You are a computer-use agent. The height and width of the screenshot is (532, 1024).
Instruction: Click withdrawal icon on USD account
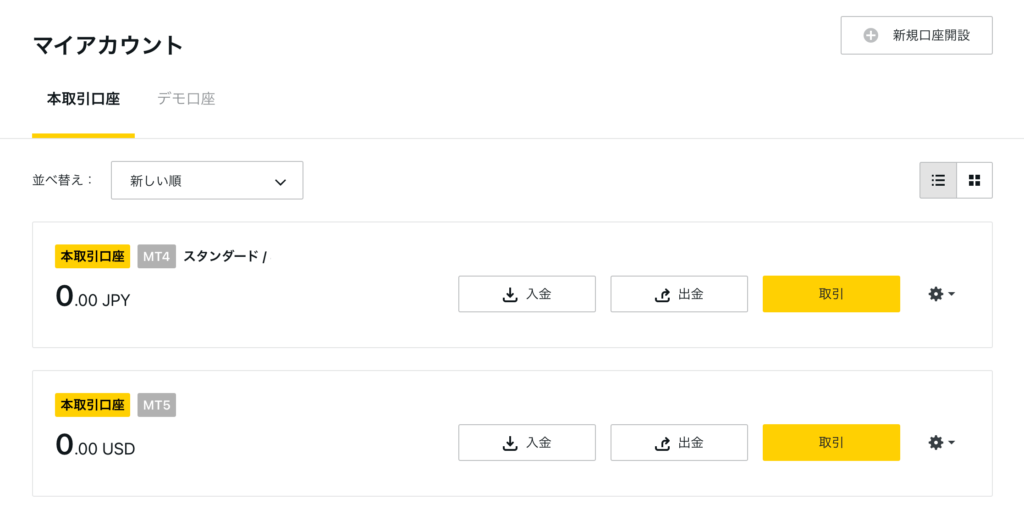662,443
